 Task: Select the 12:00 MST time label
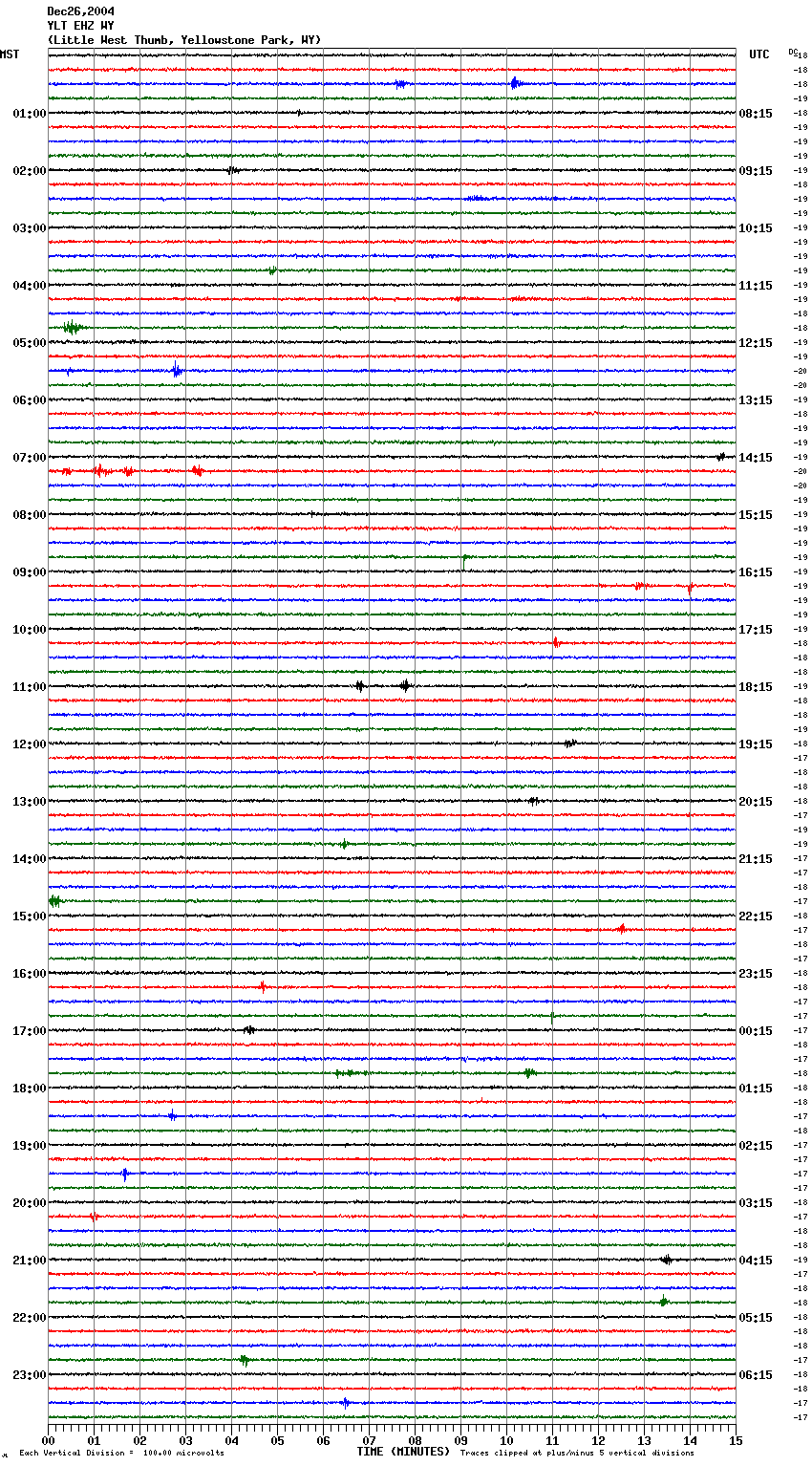coord(30,744)
